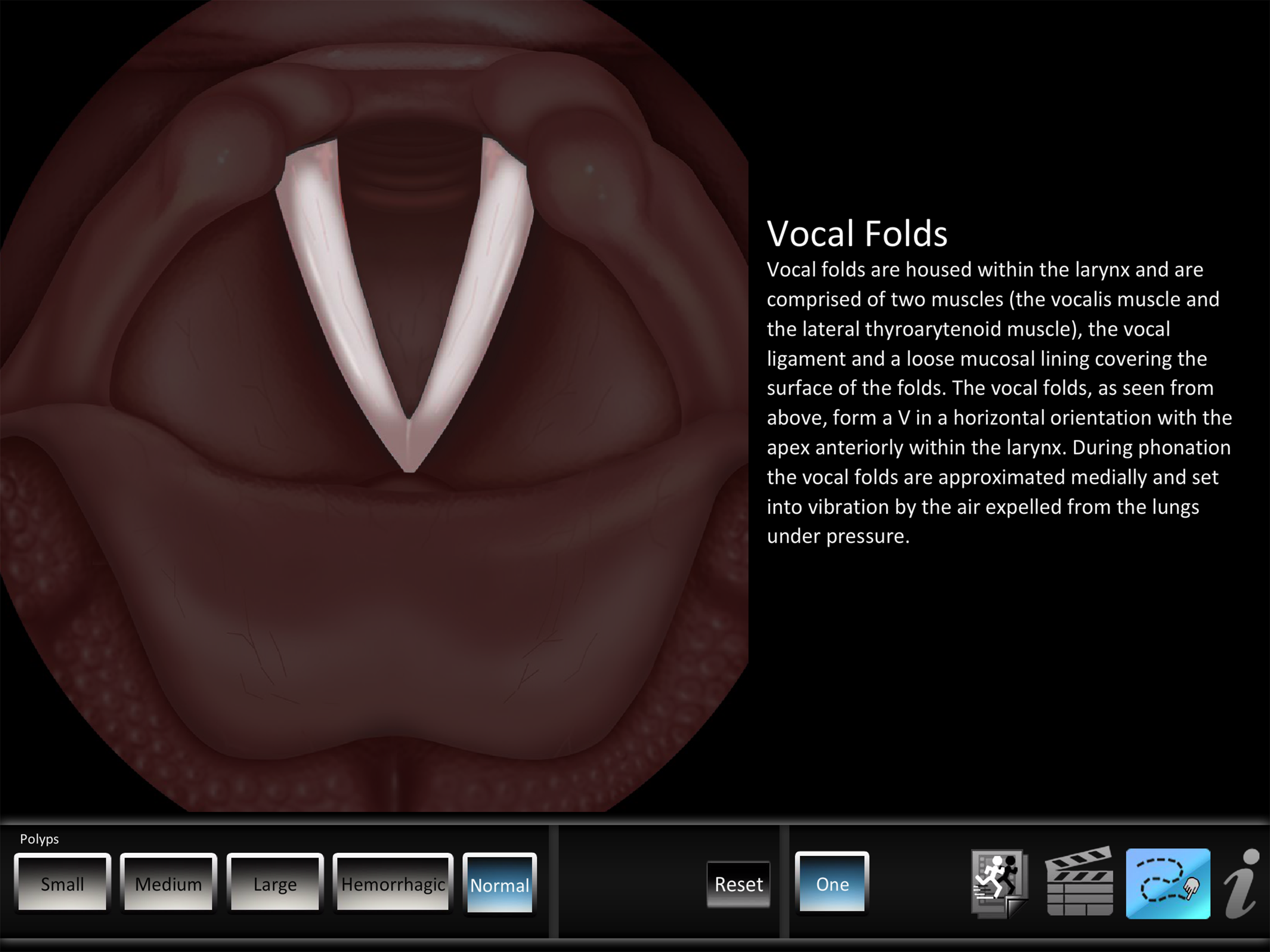Click the Vocal Folds heading
This screenshot has width=1270, height=952.
(x=857, y=234)
